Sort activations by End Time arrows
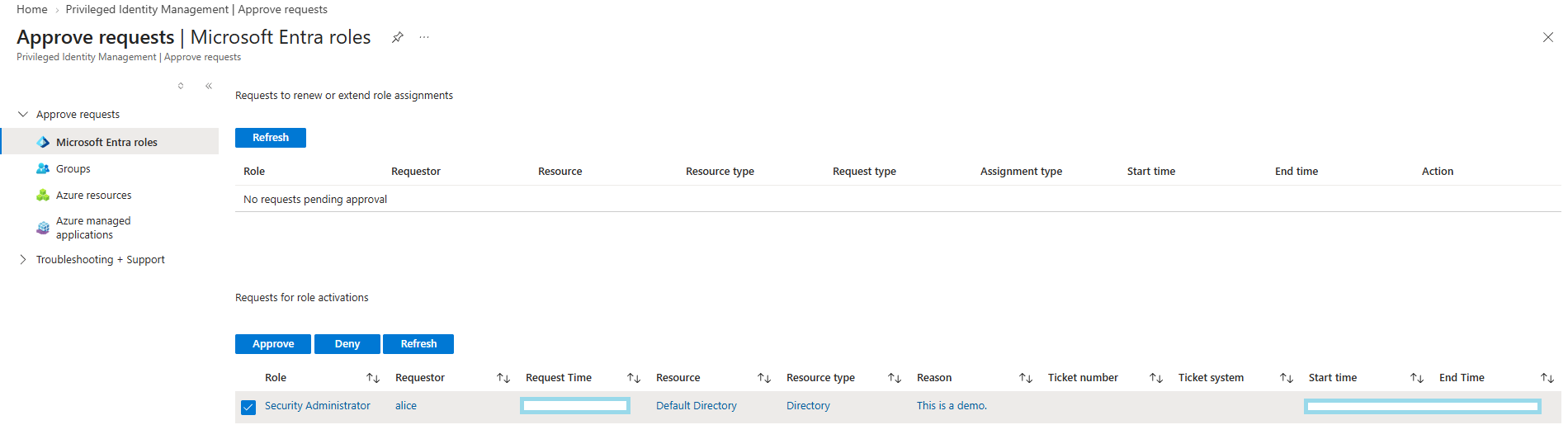Screen dimensions: 1568x439 [x=1547, y=378]
